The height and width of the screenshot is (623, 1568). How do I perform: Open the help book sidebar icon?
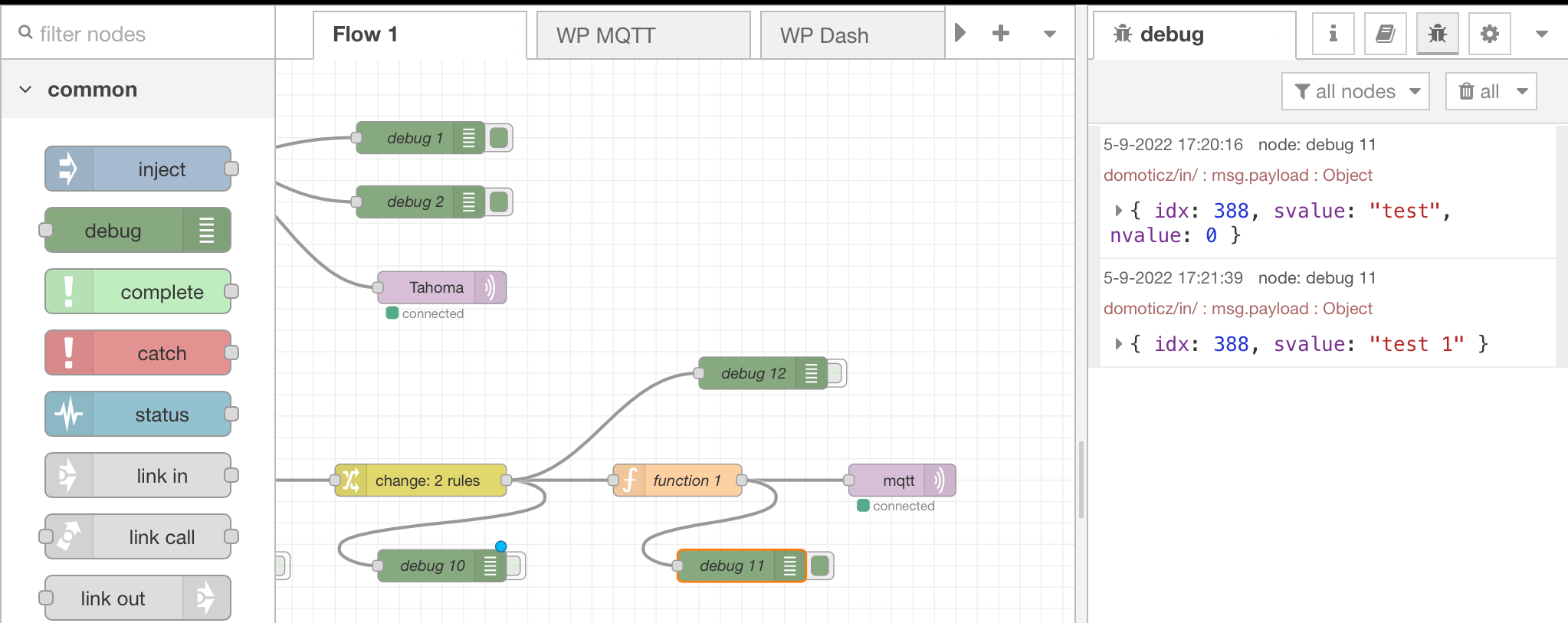[x=1385, y=34]
